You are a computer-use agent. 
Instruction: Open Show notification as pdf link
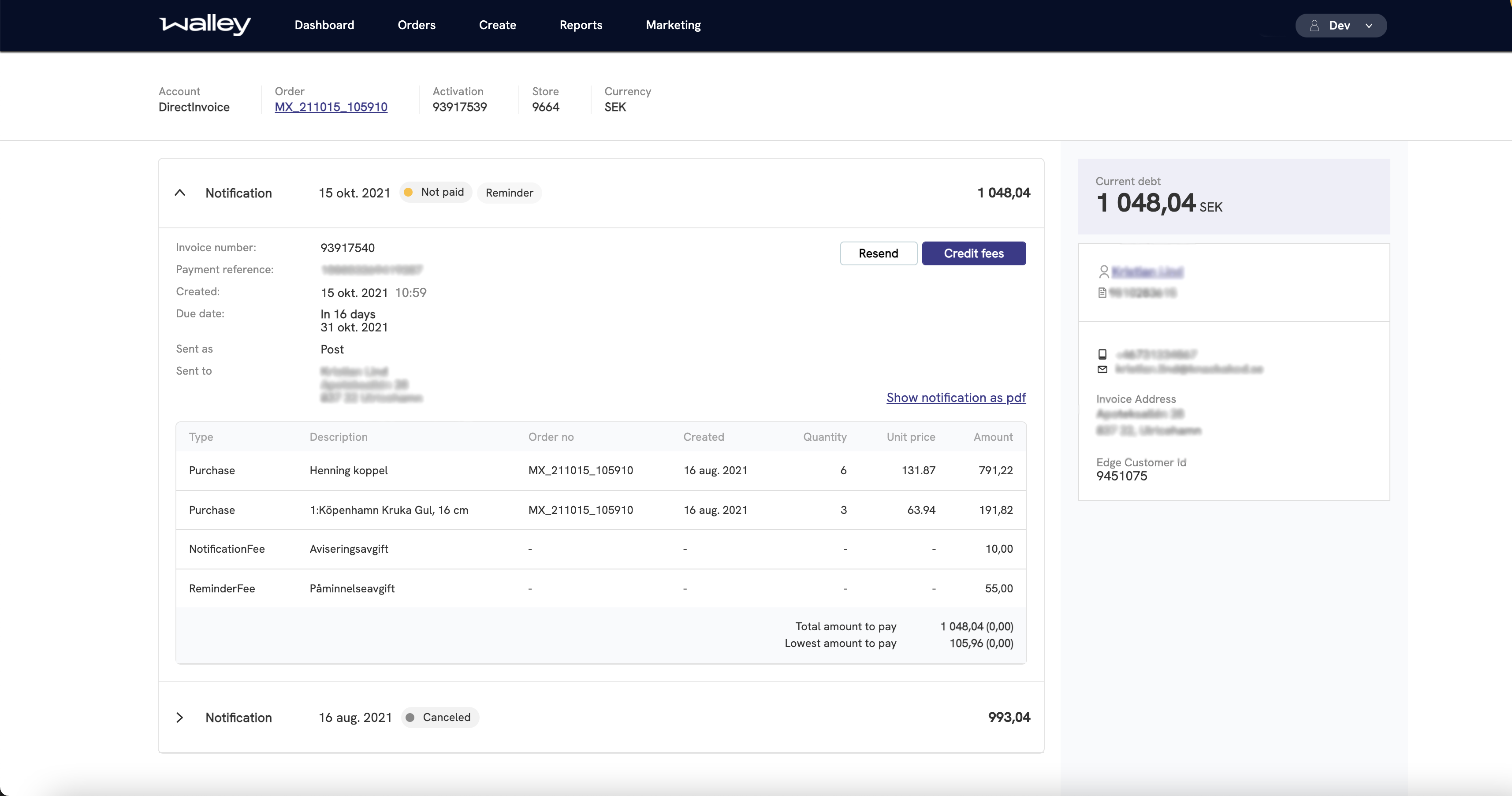pos(956,398)
